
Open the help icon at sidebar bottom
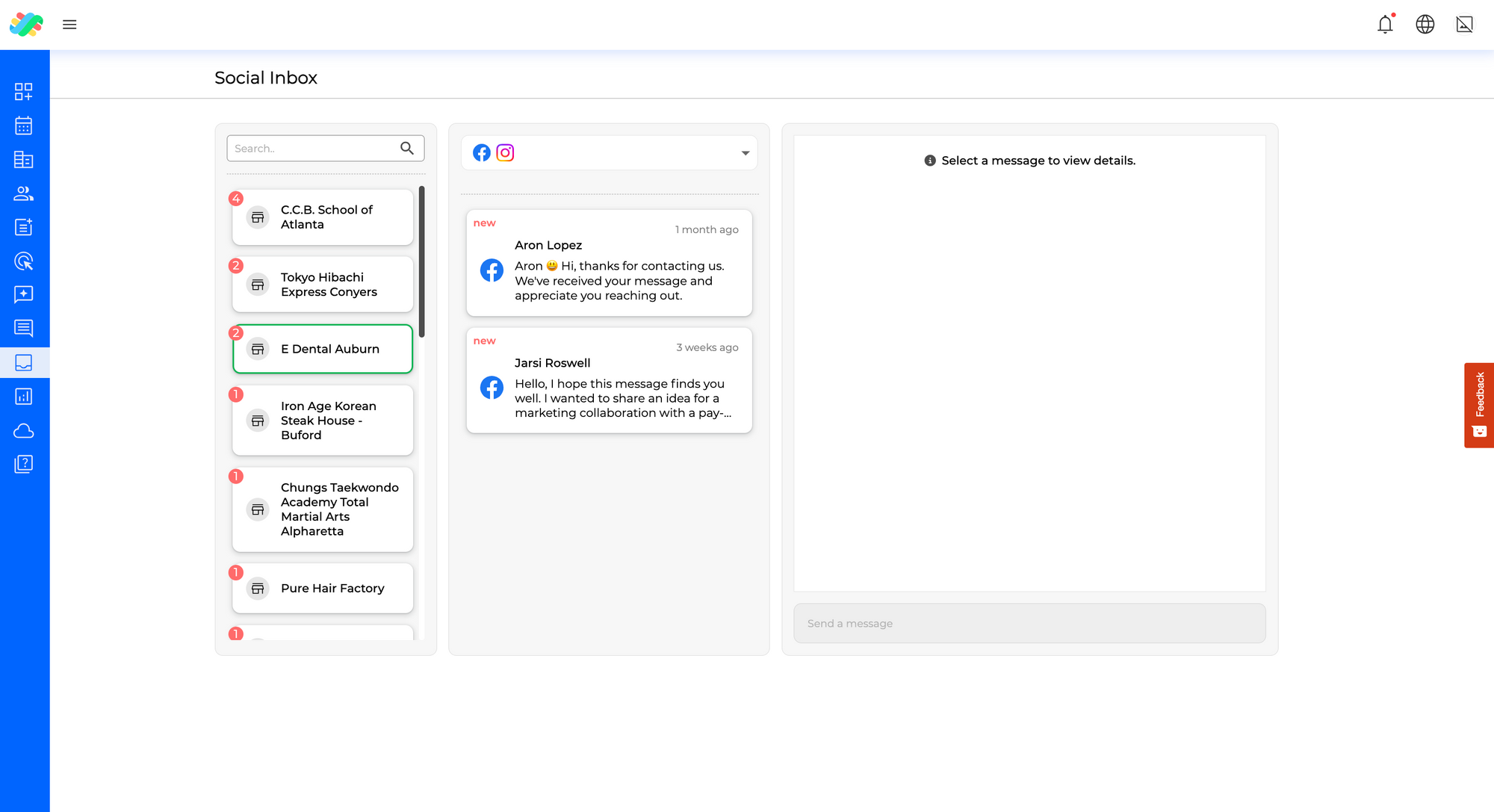24,464
